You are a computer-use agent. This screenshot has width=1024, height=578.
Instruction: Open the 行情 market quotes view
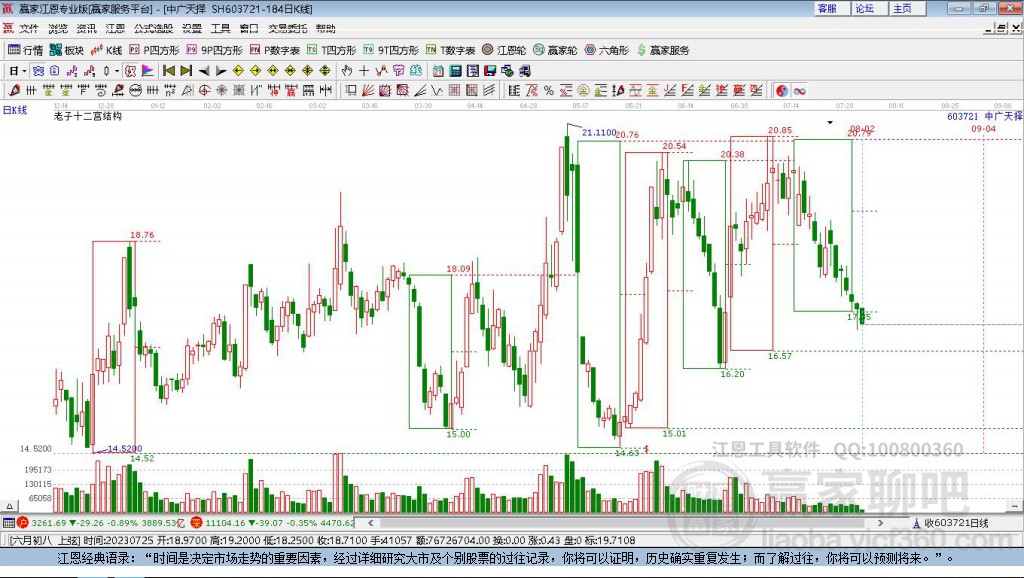[25, 50]
